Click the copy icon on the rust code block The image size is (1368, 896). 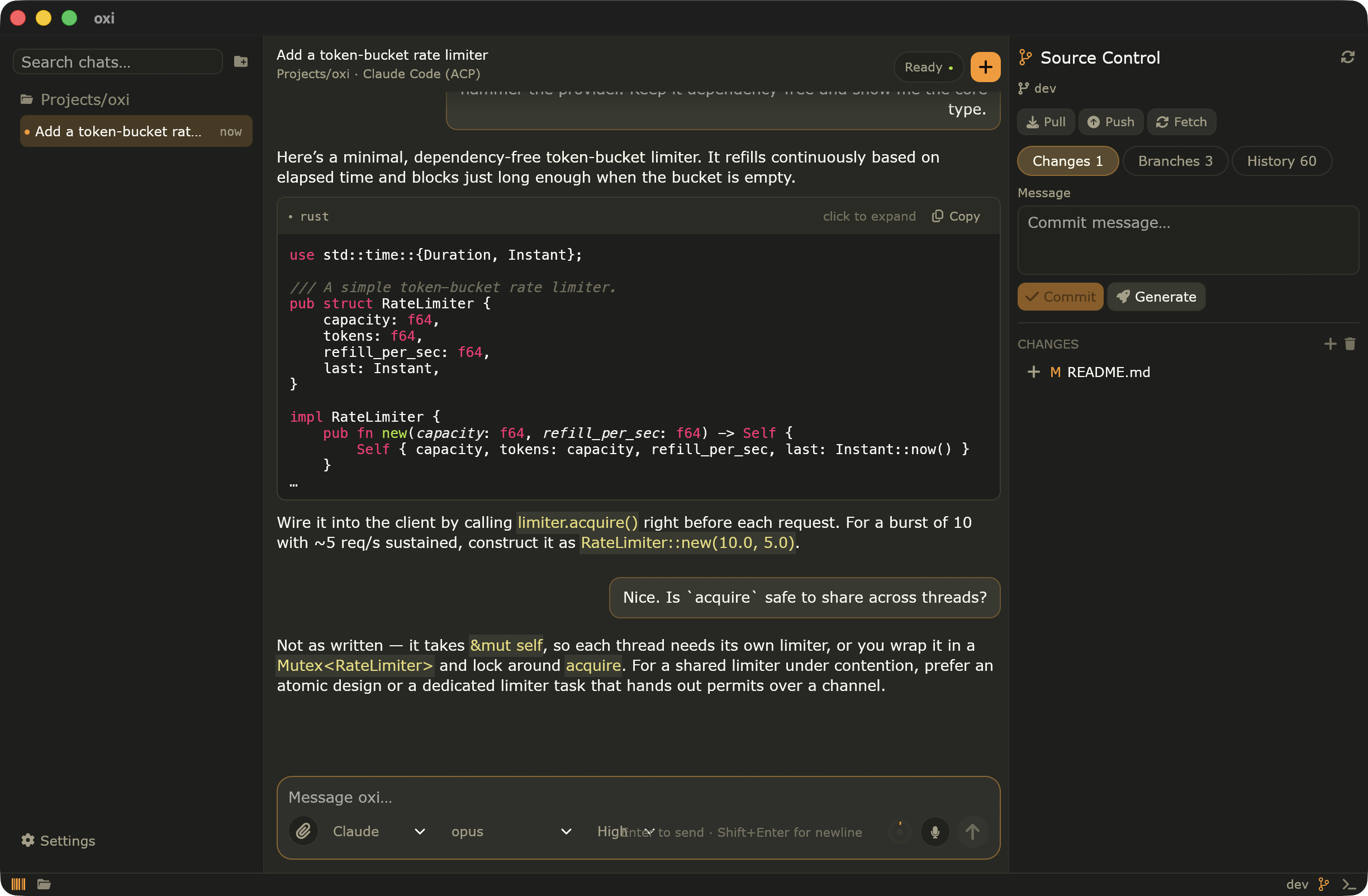[937, 216]
